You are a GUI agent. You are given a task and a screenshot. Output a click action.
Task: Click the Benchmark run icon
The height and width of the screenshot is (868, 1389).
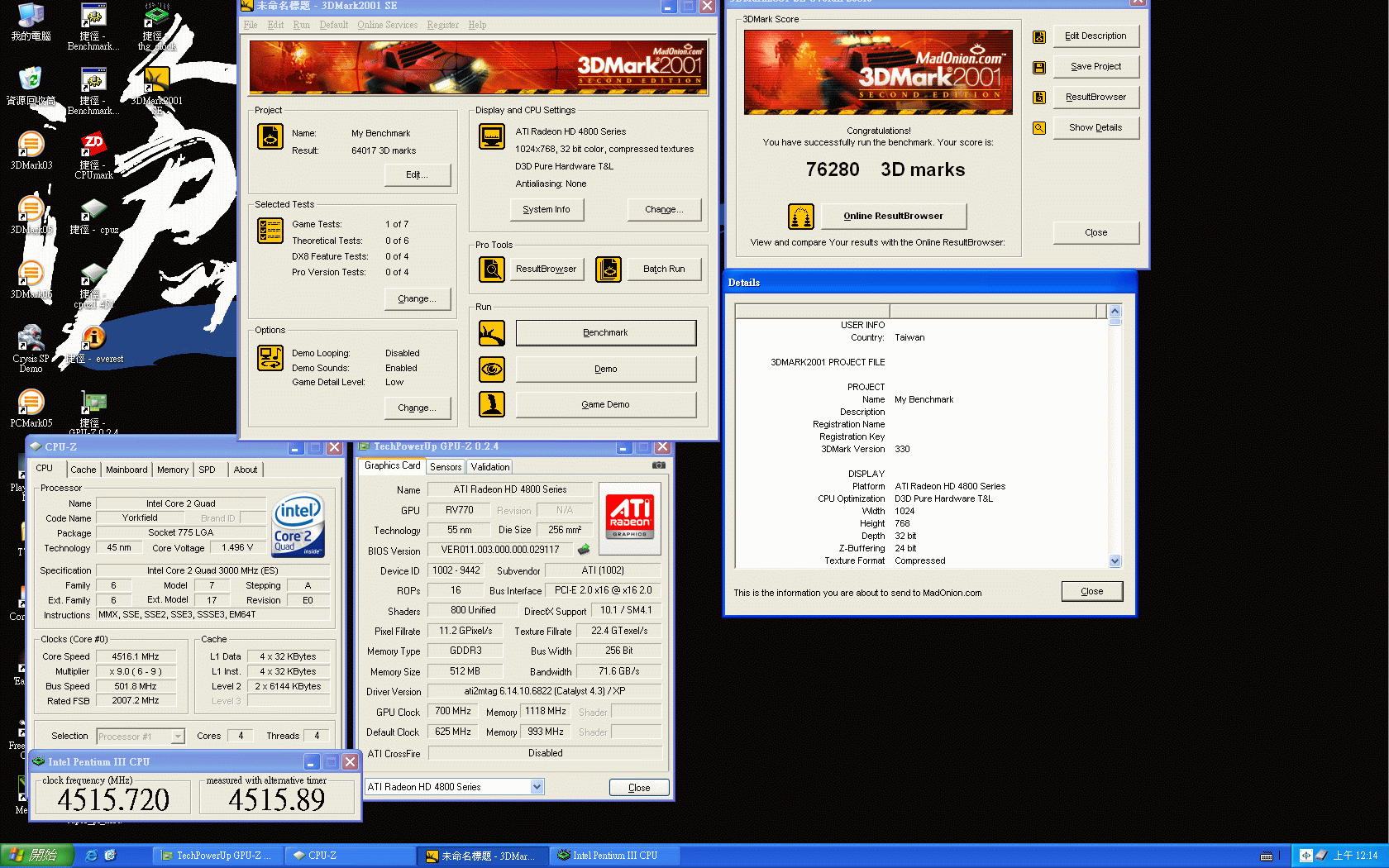(x=492, y=333)
